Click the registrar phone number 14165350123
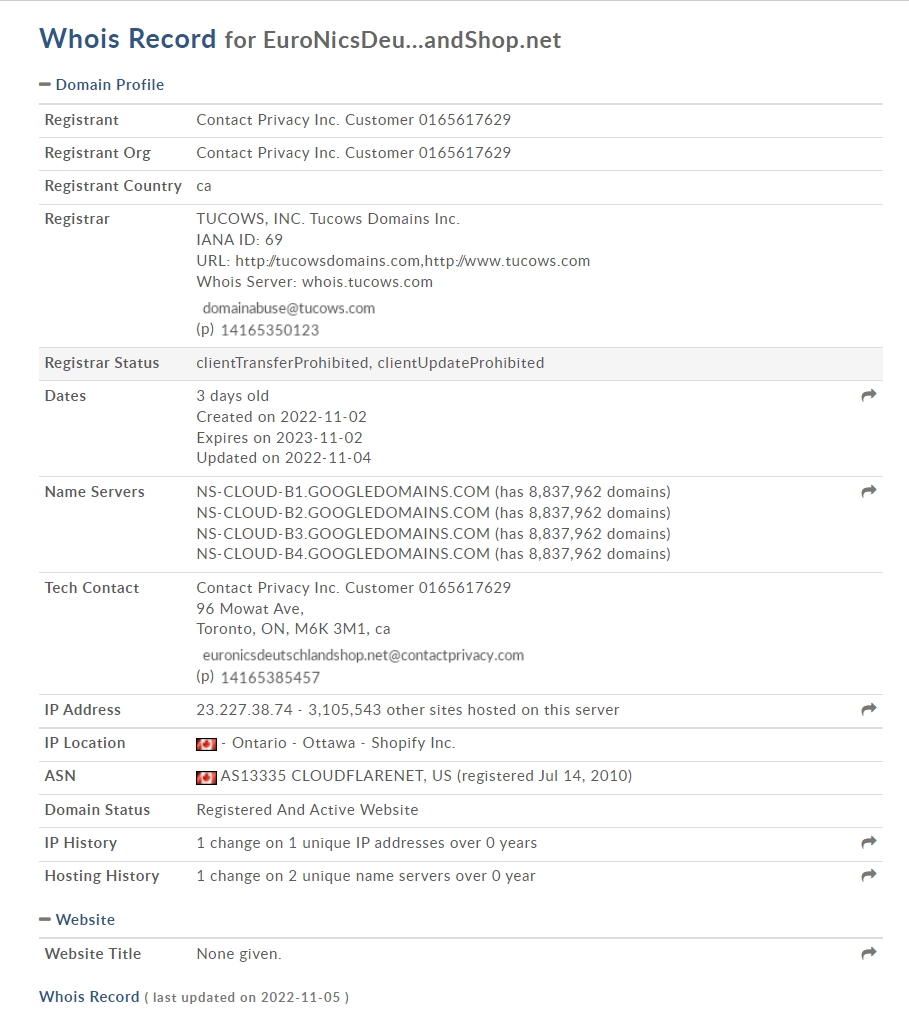Image resolution: width=909 pixels, height=1015 pixels. (270, 330)
